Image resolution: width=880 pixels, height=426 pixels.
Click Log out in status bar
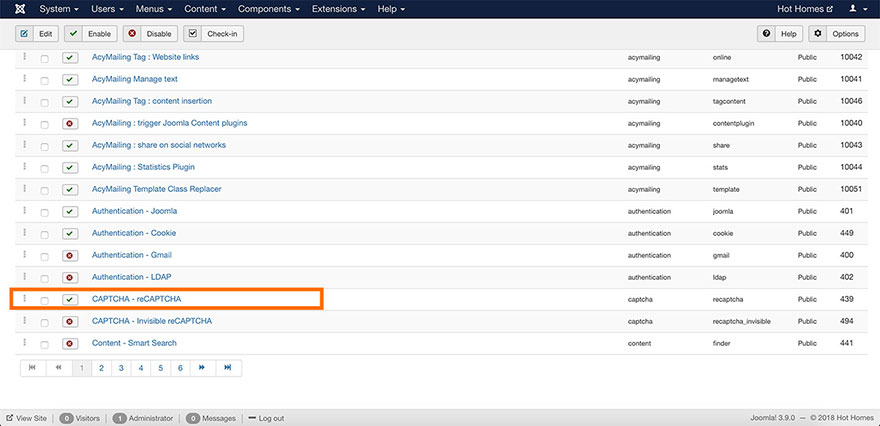[x=266, y=418]
